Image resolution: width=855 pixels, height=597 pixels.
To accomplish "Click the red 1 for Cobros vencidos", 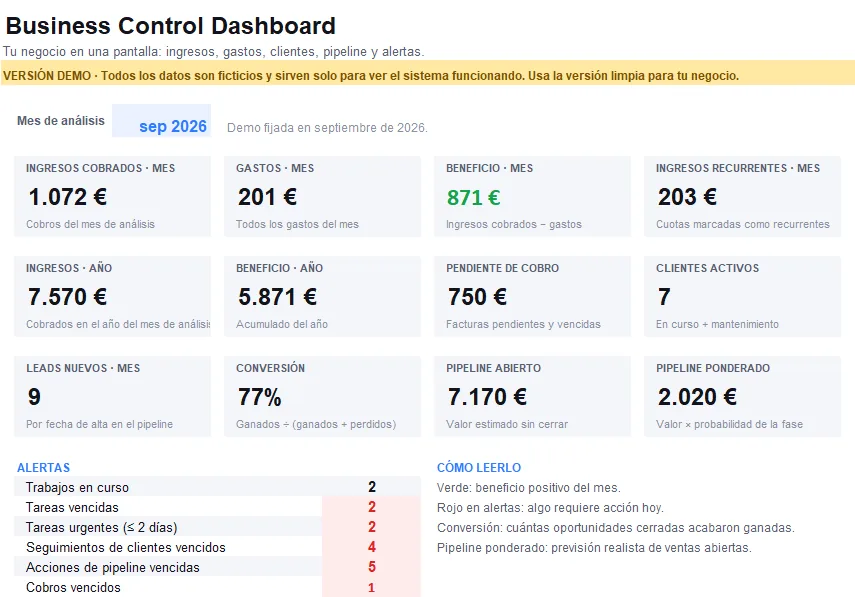I will pos(372,587).
